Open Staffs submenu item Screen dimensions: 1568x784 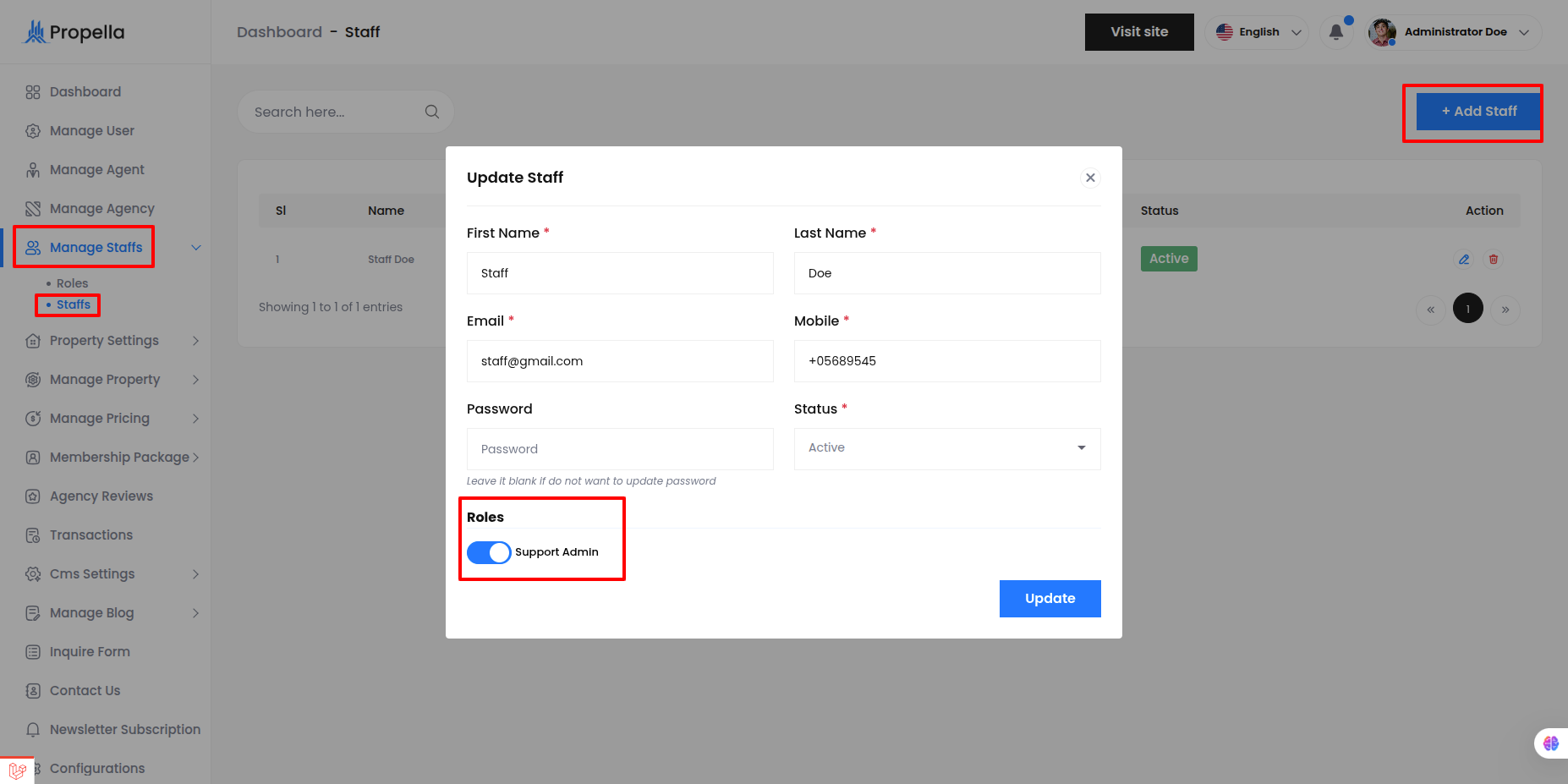(74, 304)
